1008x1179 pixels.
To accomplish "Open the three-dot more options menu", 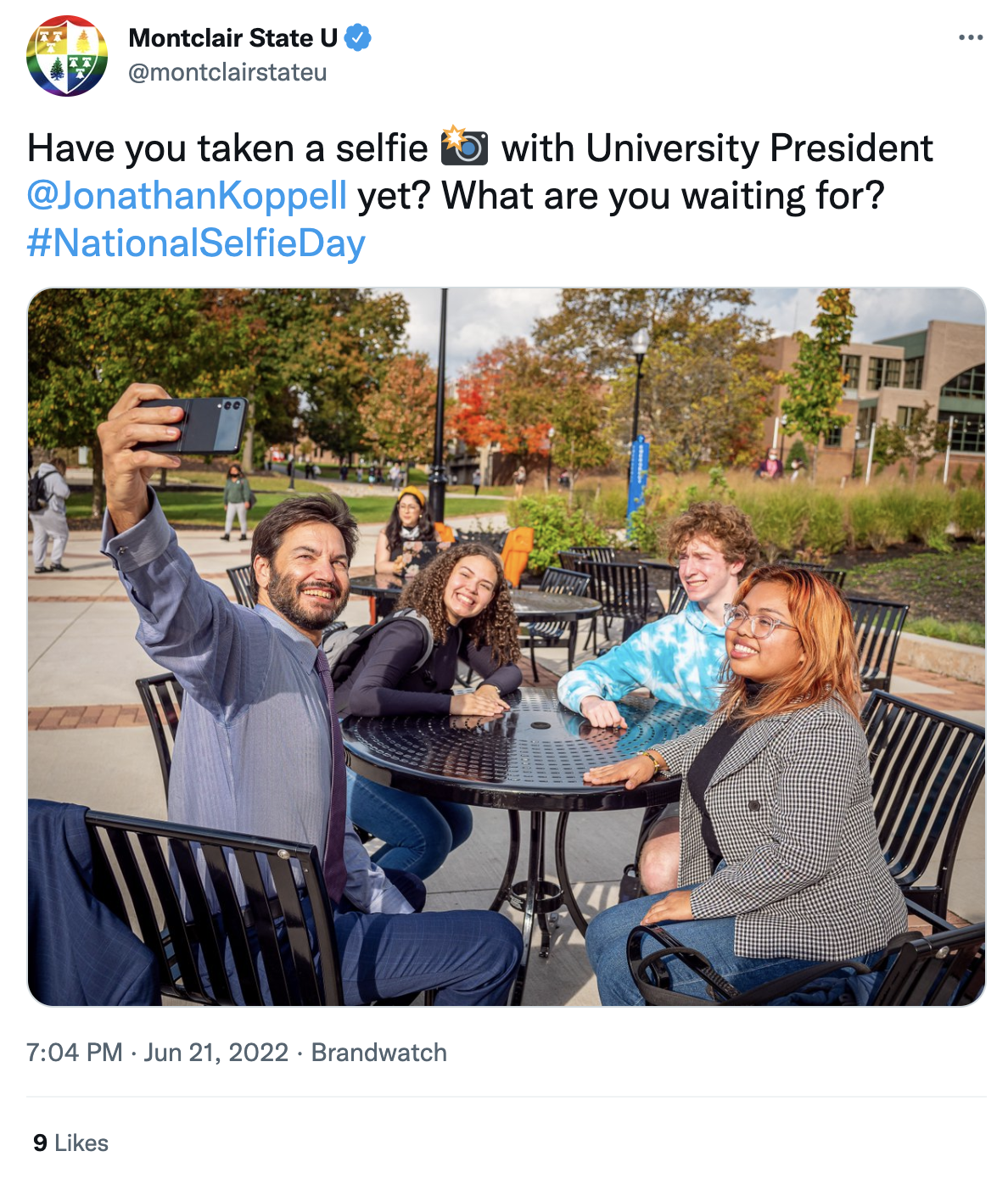I will point(970,38).
